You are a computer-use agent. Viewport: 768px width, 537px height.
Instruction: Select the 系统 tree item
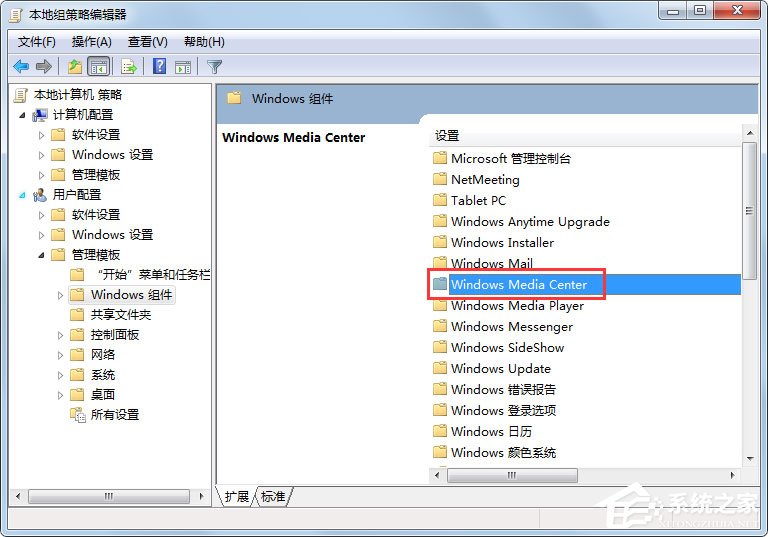[x=103, y=375]
